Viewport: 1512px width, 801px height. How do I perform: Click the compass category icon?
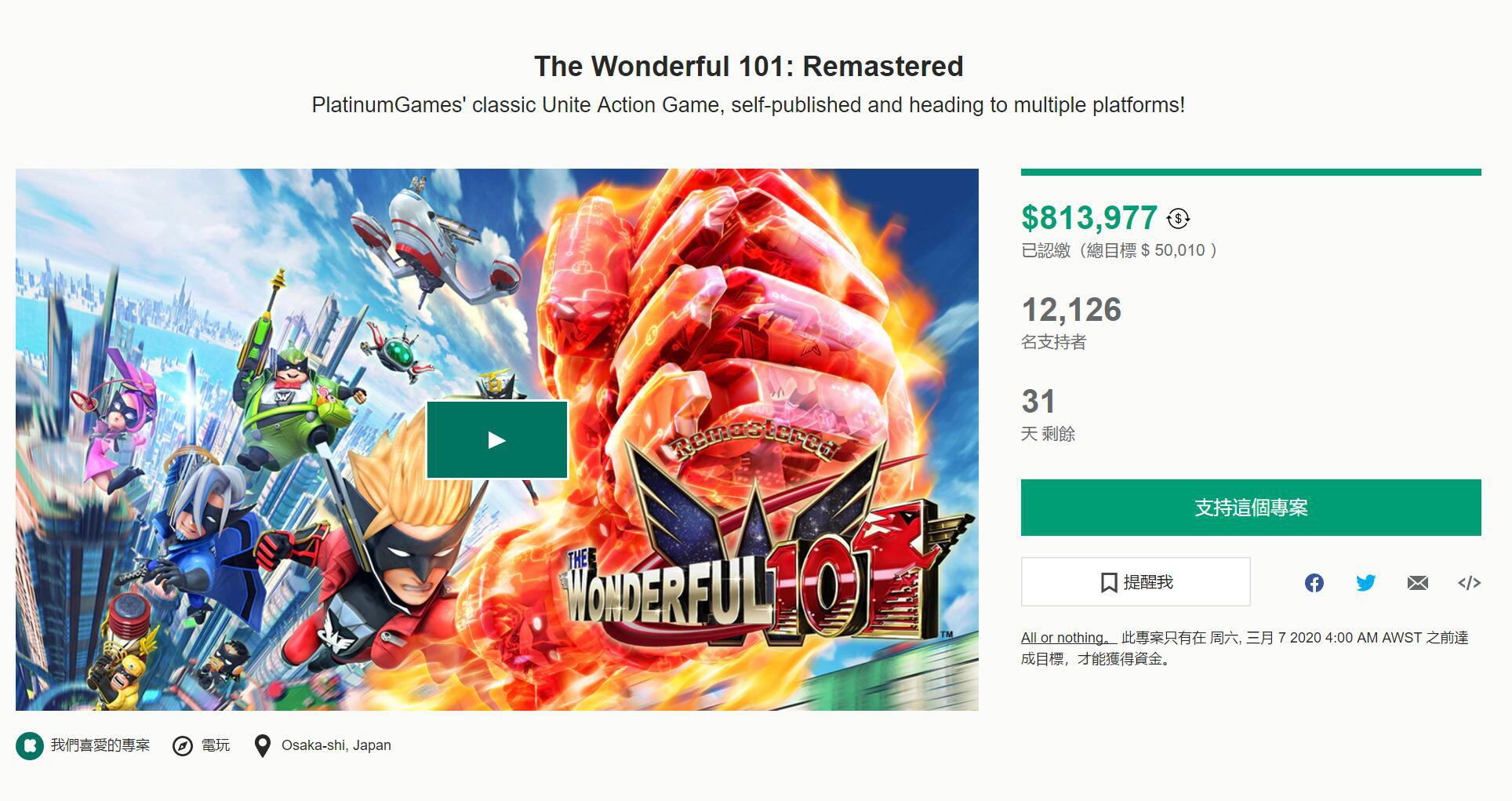[x=183, y=746]
